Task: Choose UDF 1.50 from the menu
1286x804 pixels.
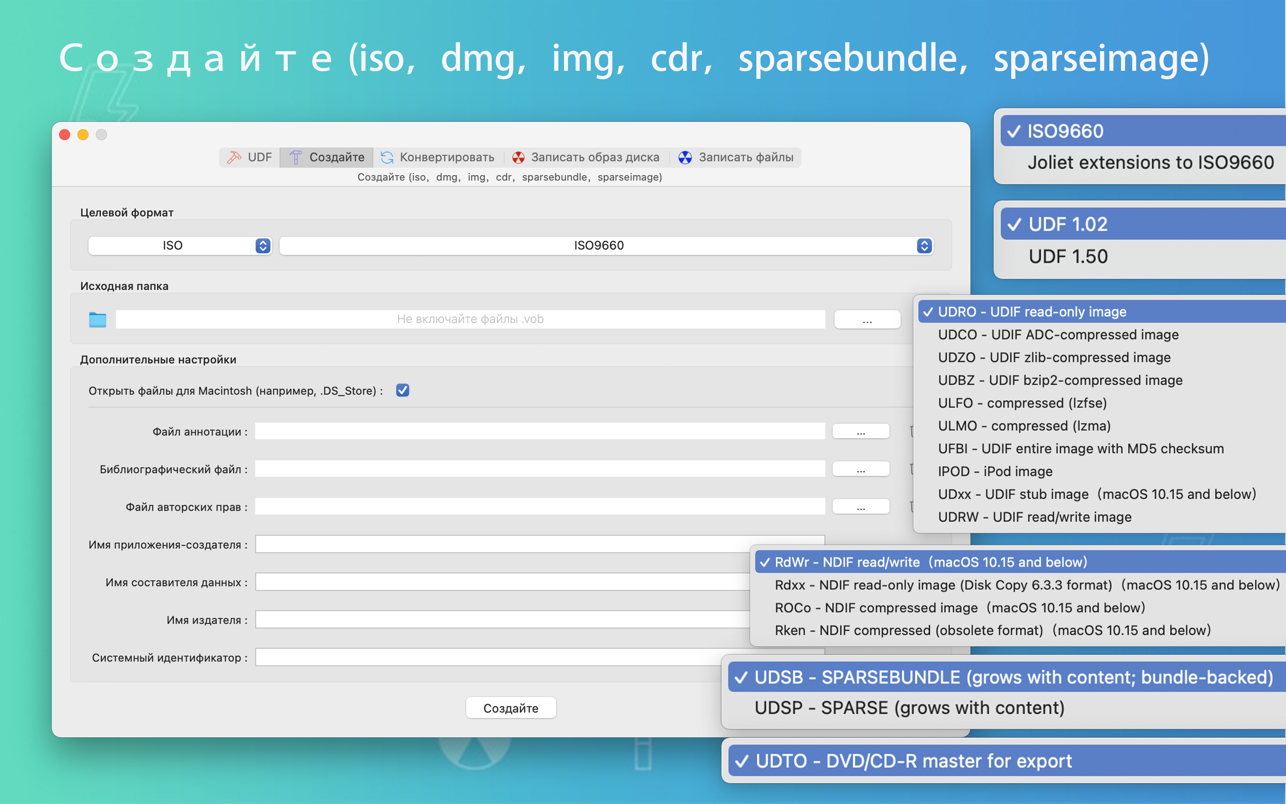Action: (x=1068, y=256)
